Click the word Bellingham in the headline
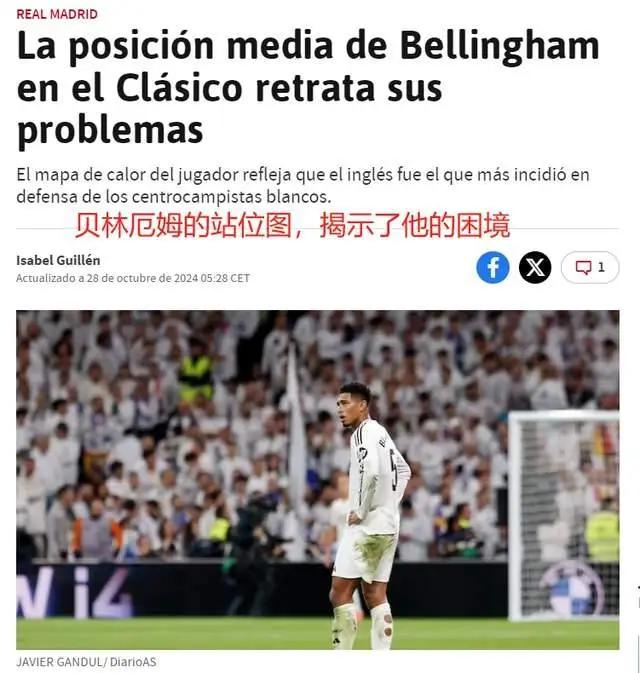640x673 pixels. [x=500, y=47]
